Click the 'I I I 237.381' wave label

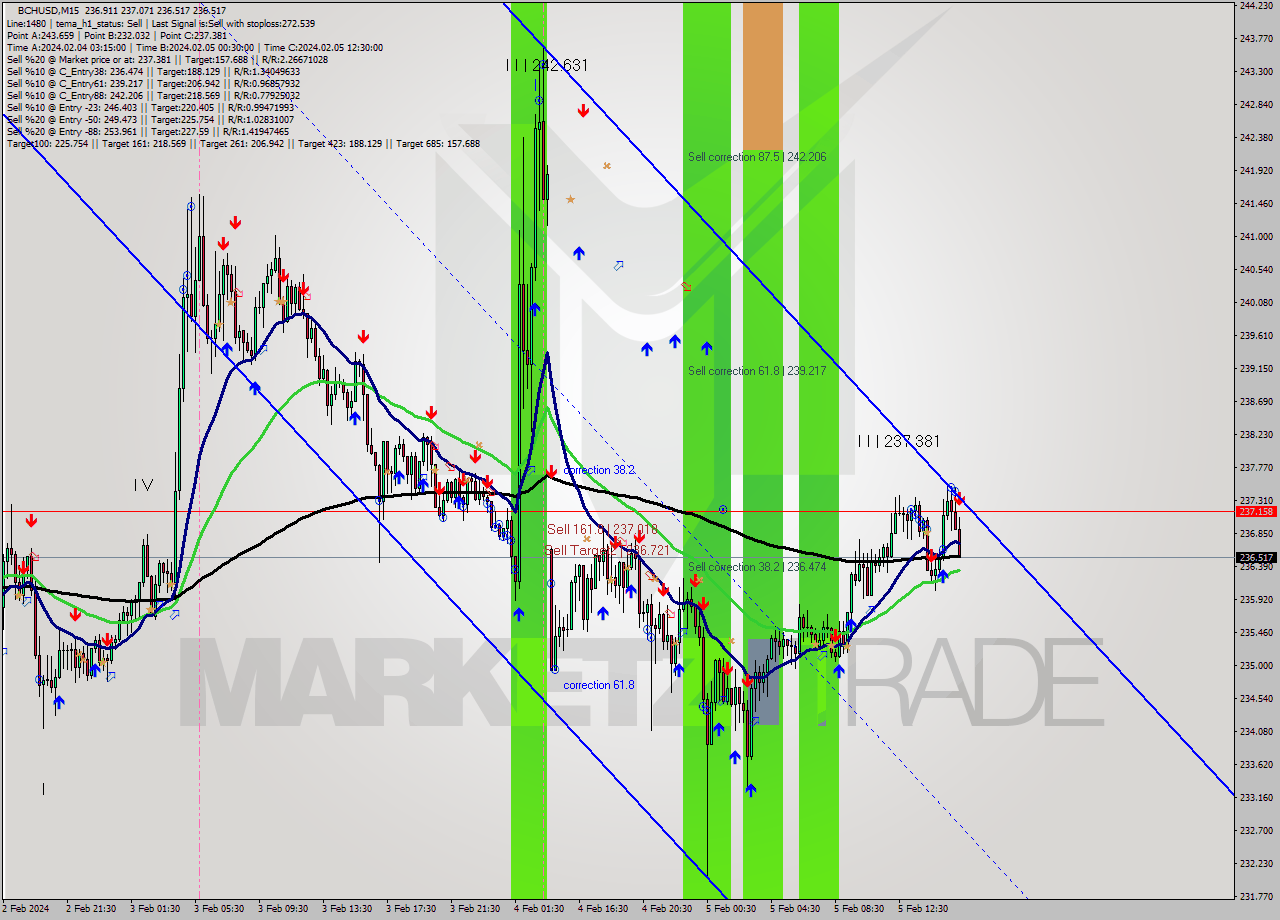[x=898, y=441]
